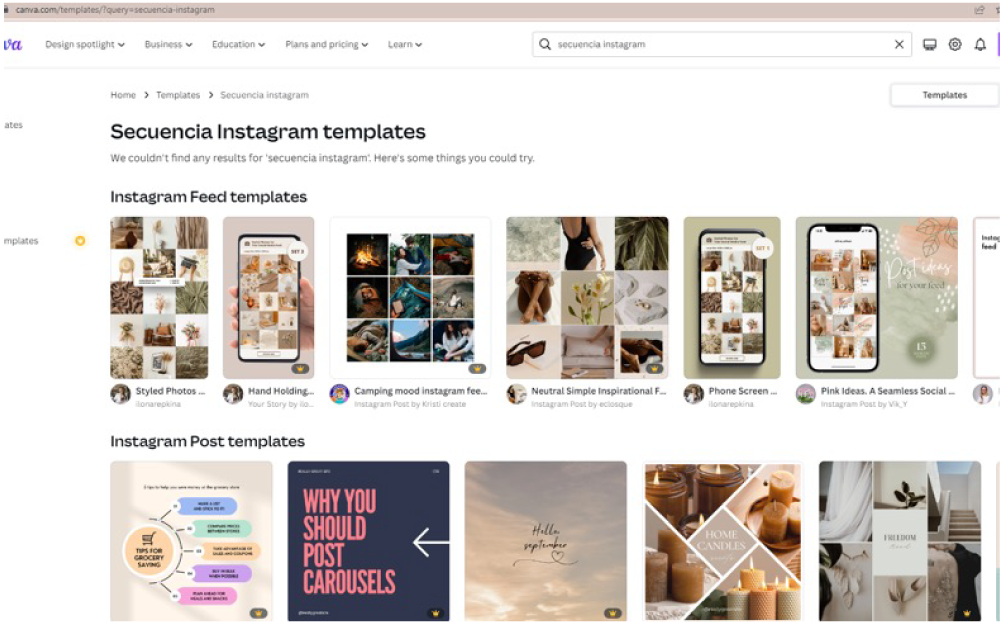Open the notifications bell icon
Viewport: 1000px width, 624px height.
pyautogui.click(x=980, y=45)
